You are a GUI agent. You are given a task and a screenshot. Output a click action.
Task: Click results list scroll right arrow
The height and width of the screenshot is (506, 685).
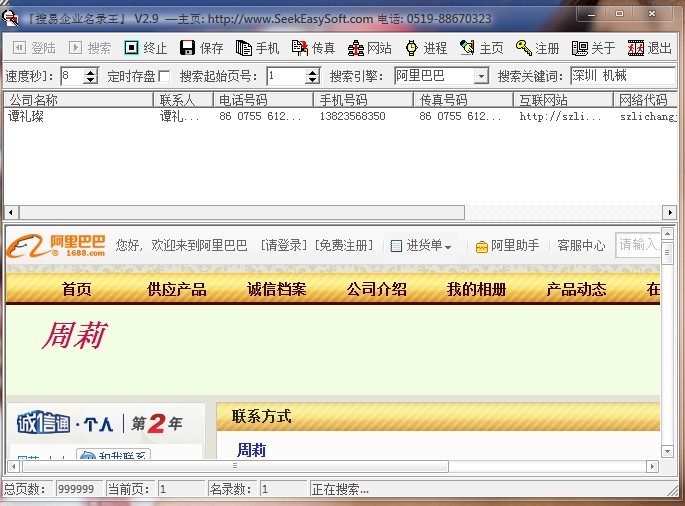[x=670, y=213]
